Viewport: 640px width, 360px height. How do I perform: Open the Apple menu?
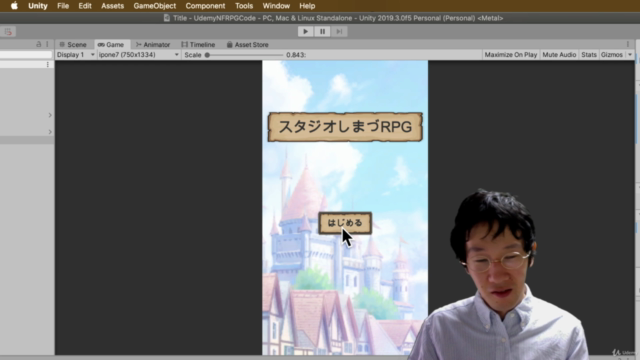(14, 6)
